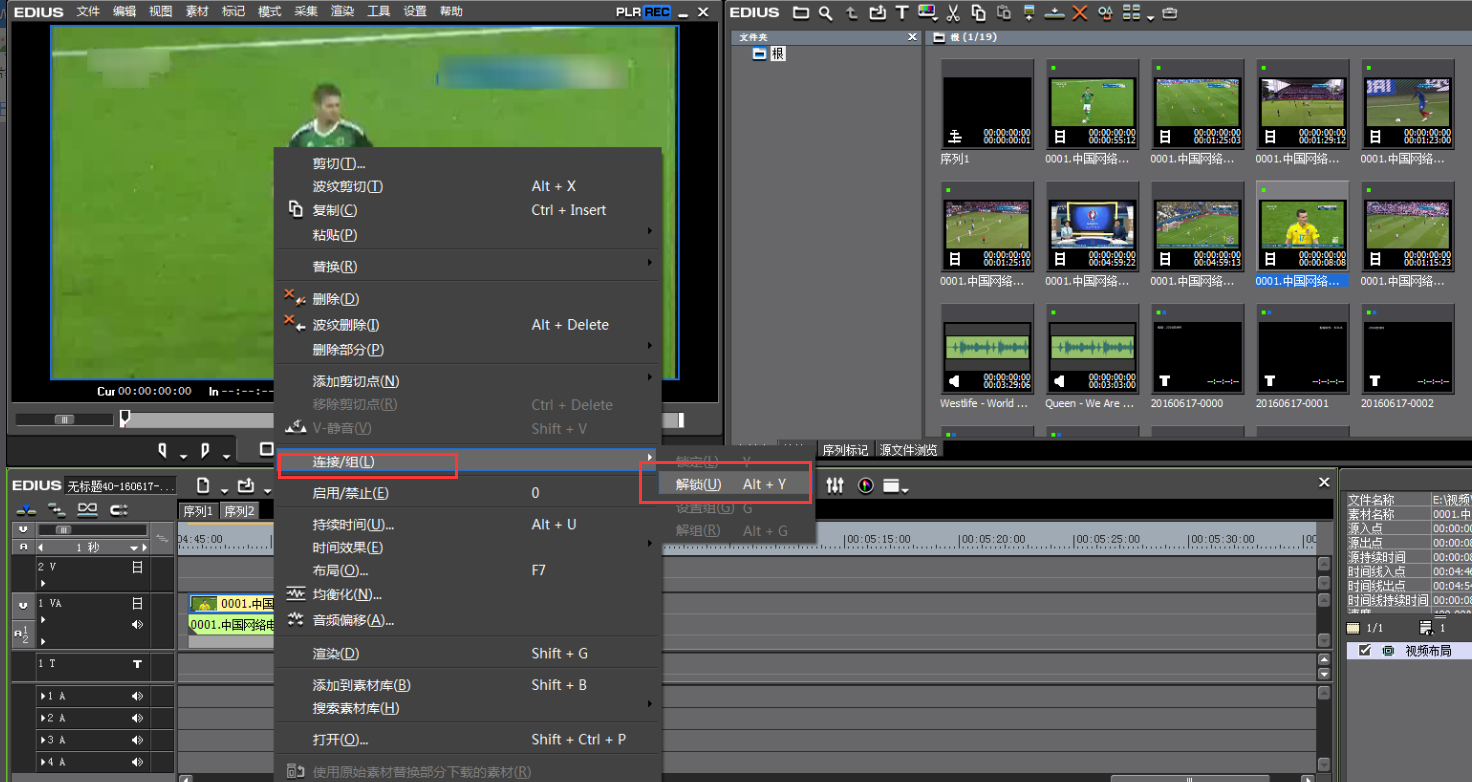The height and width of the screenshot is (782, 1472).
Task: Toggle ripple mode icon on timeline
Action: pyautogui.click(x=56, y=510)
